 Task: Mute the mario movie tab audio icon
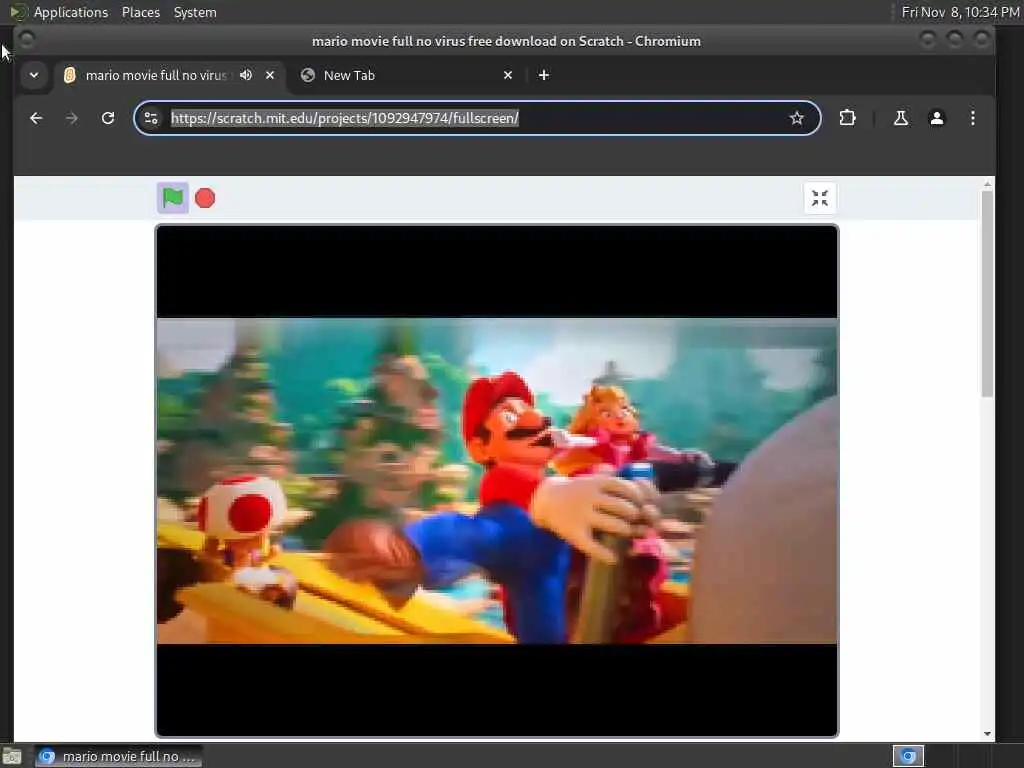coord(246,75)
